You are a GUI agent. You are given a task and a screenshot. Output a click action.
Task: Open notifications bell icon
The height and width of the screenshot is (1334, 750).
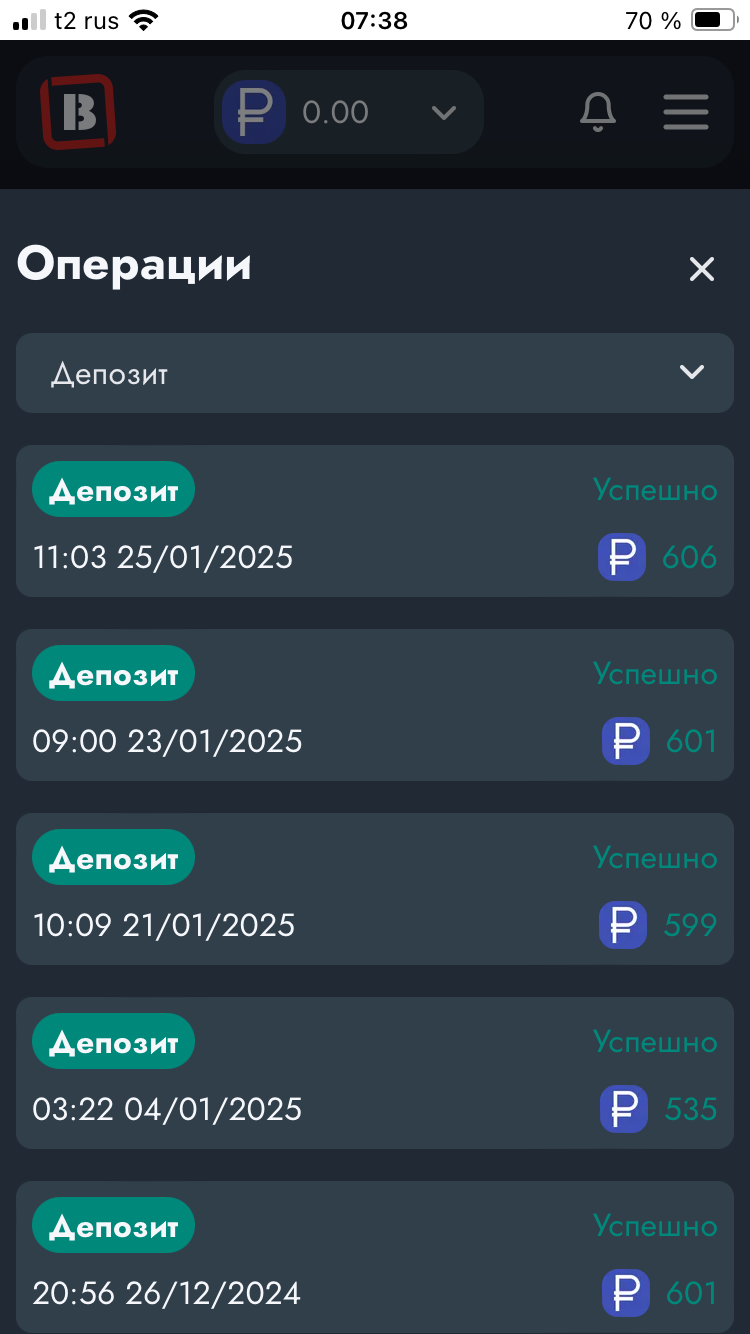coord(598,112)
